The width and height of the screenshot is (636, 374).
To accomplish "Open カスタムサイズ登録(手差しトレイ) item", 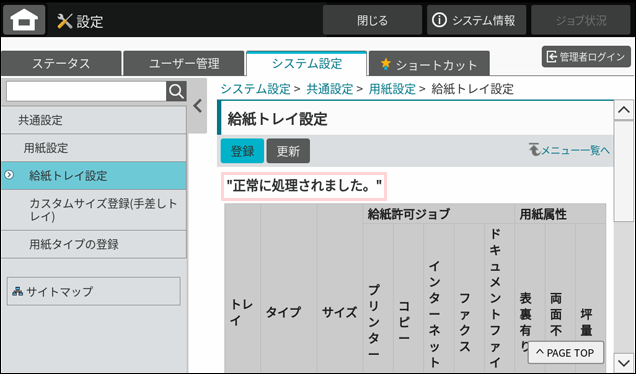I will pyautogui.click(x=94, y=210).
